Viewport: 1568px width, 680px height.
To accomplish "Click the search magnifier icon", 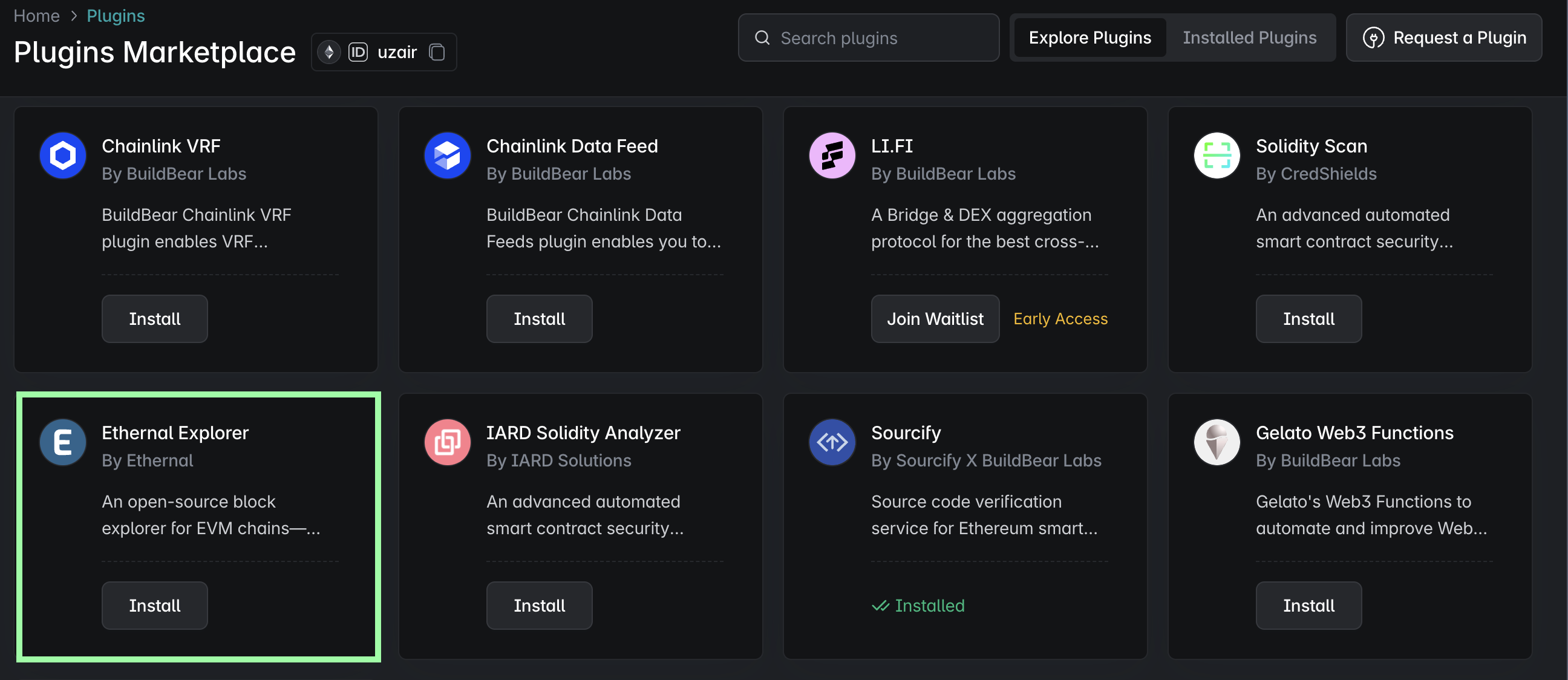I will coord(762,38).
